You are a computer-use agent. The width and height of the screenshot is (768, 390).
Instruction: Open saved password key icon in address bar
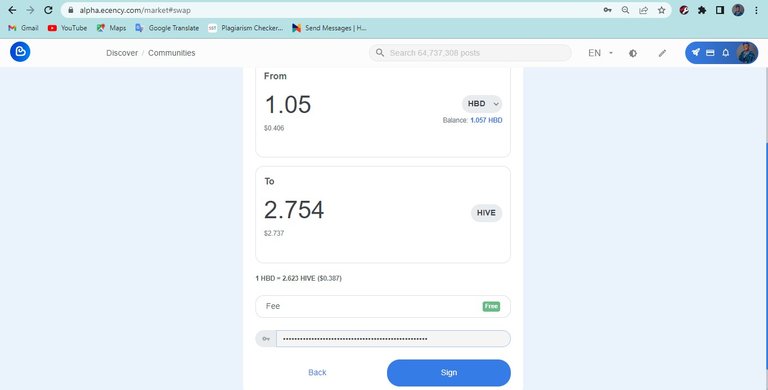[607, 10]
